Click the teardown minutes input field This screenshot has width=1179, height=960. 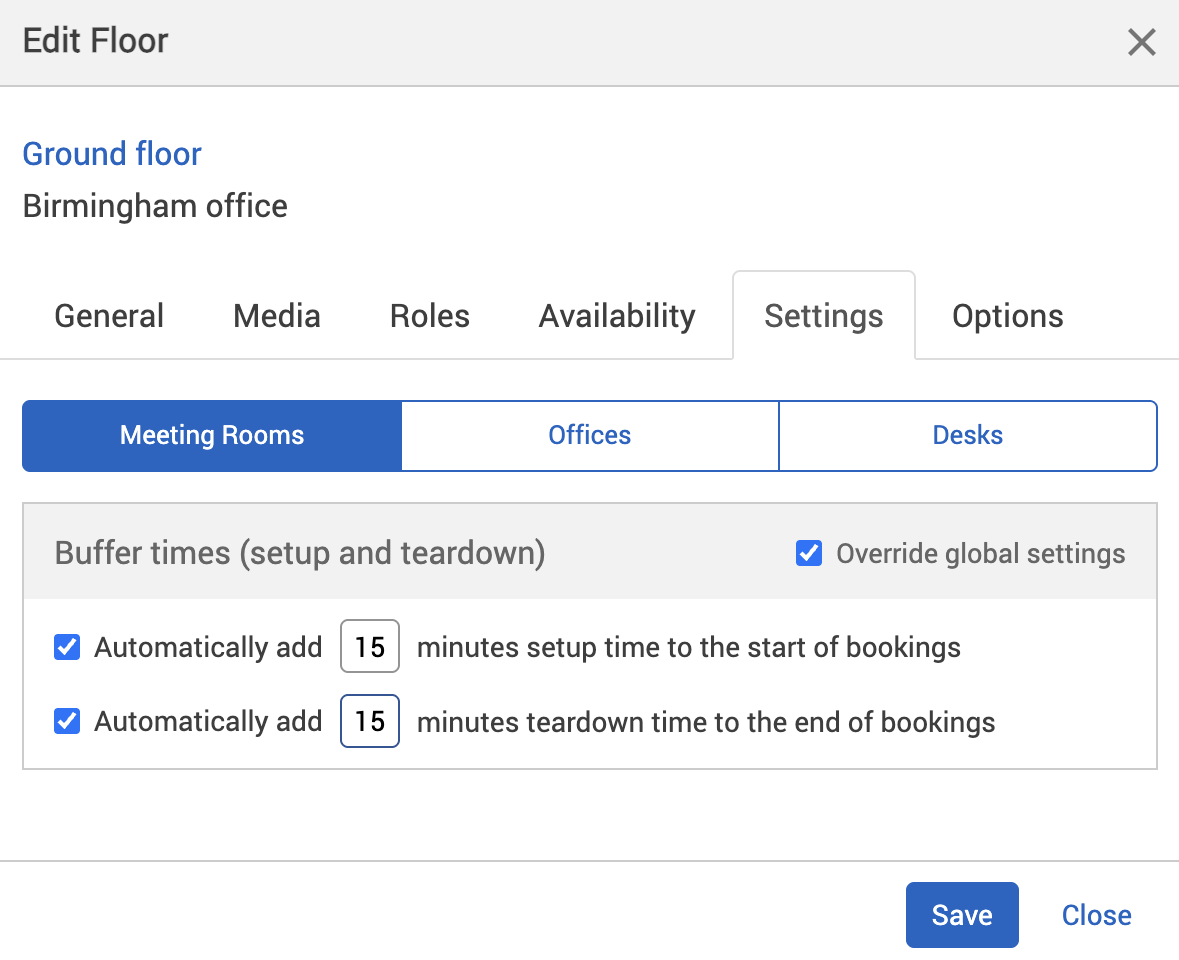369,721
